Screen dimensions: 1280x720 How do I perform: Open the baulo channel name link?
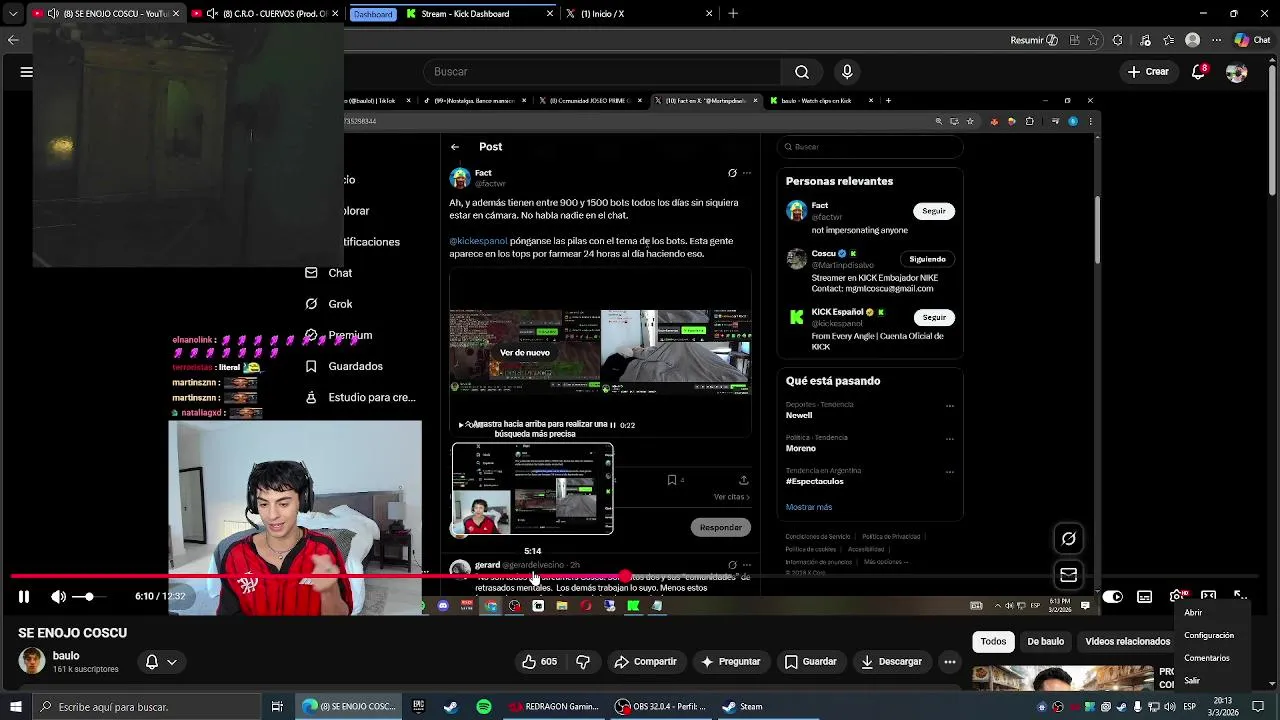66,656
